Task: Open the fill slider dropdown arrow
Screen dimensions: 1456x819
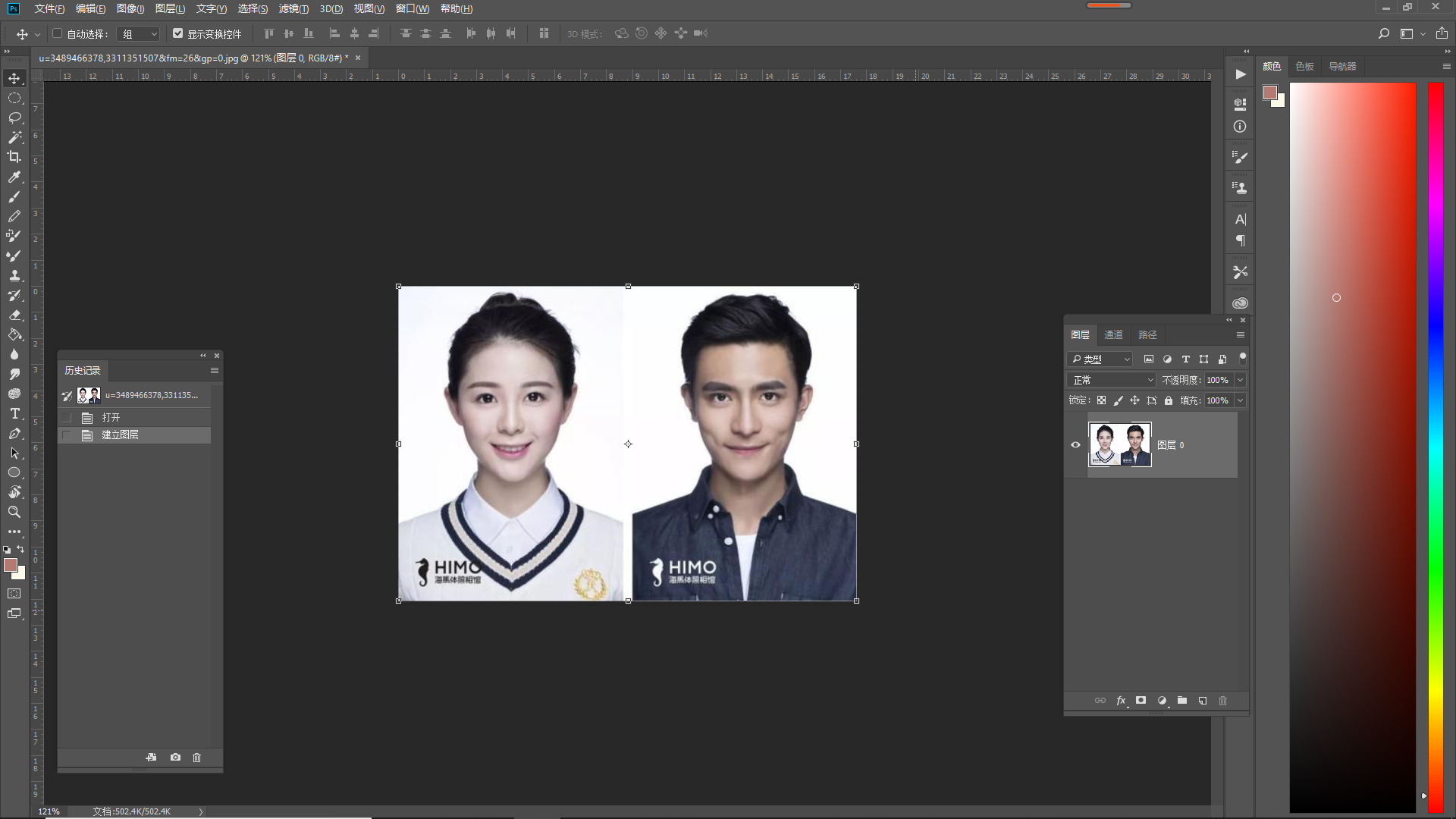Action: (x=1241, y=400)
